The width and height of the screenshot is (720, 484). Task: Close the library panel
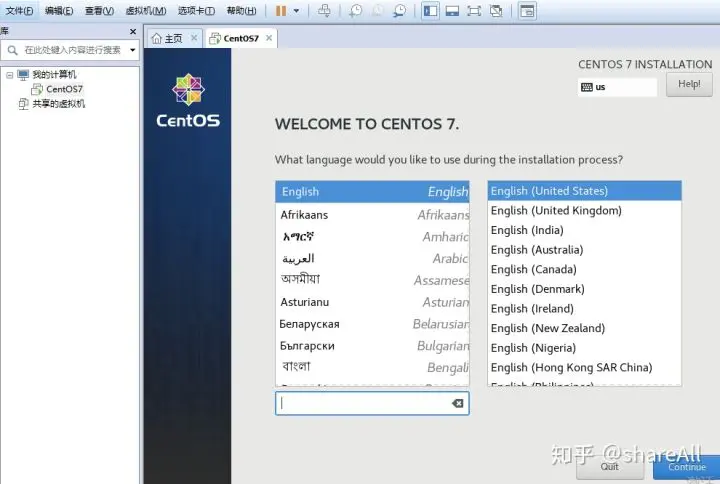click(x=133, y=31)
